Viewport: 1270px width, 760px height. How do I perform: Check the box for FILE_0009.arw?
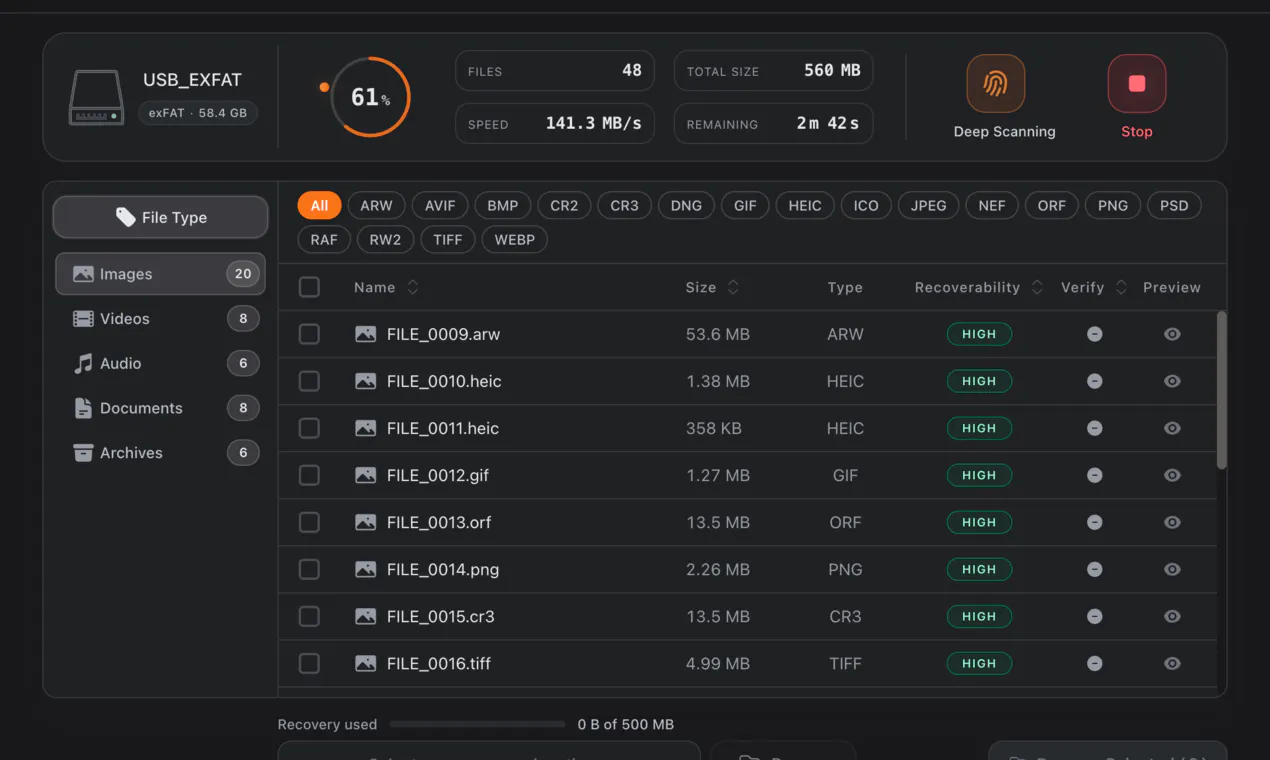(x=309, y=334)
